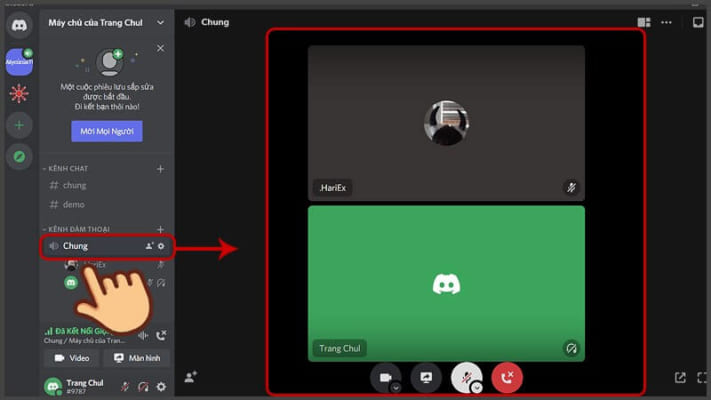This screenshot has width=711, height=400.
Task: Click green Discord avatar under Chung channel
Action: 71,283
